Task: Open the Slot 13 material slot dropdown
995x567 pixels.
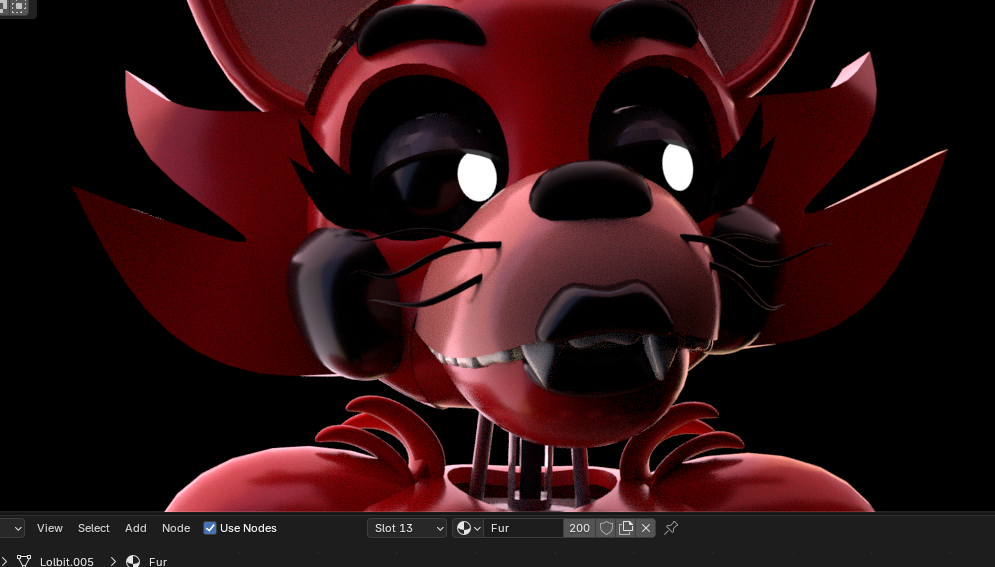Action: click(x=407, y=528)
